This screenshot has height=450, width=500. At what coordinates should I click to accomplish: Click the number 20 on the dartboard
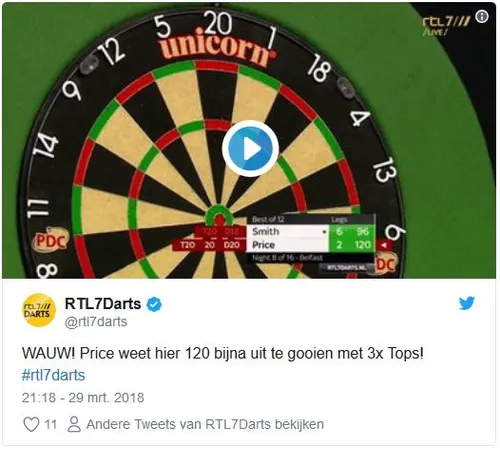[x=218, y=23]
